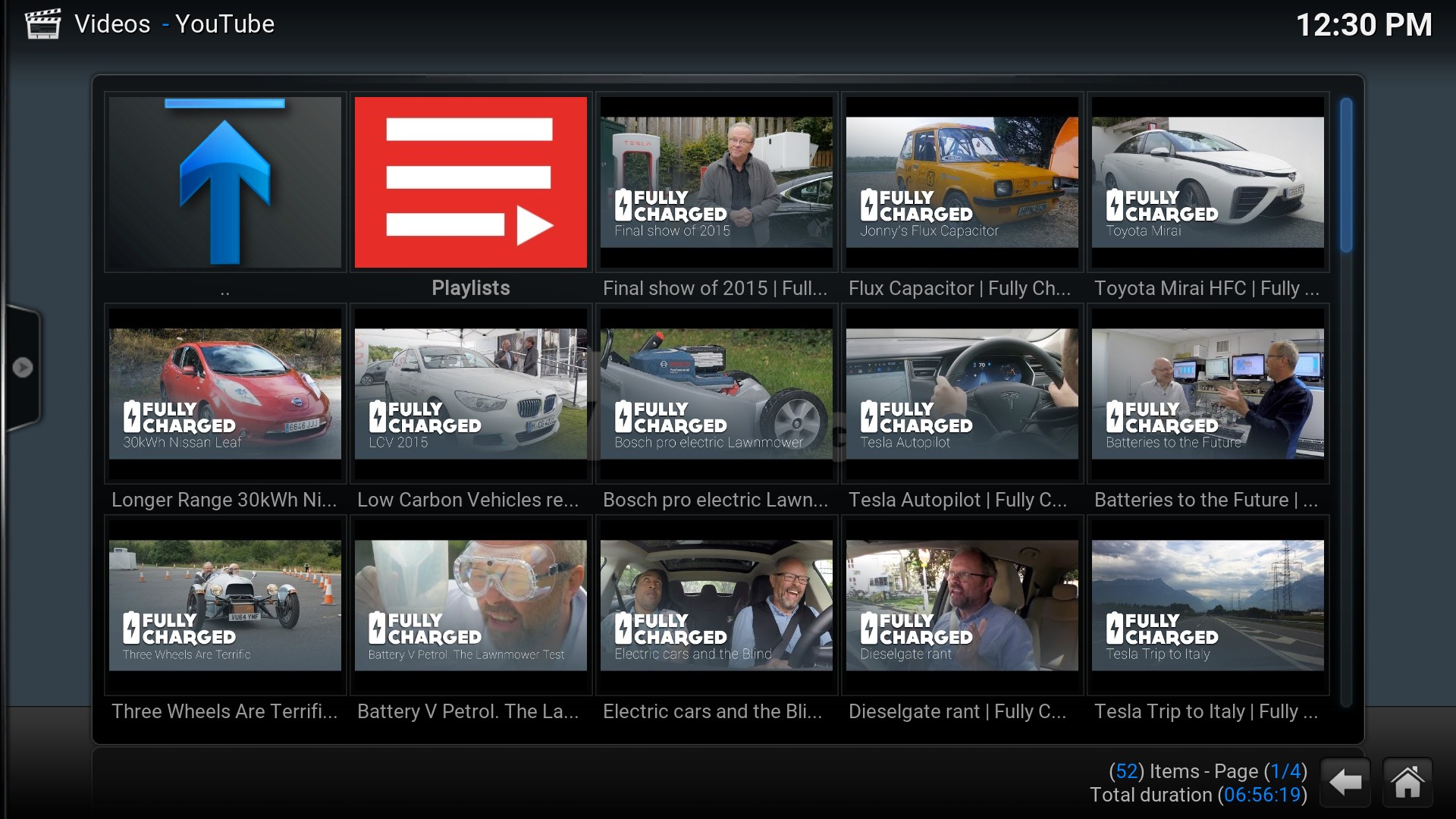The image size is (1456, 819).
Task: Expand the left side panel arrow
Action: pos(23,367)
